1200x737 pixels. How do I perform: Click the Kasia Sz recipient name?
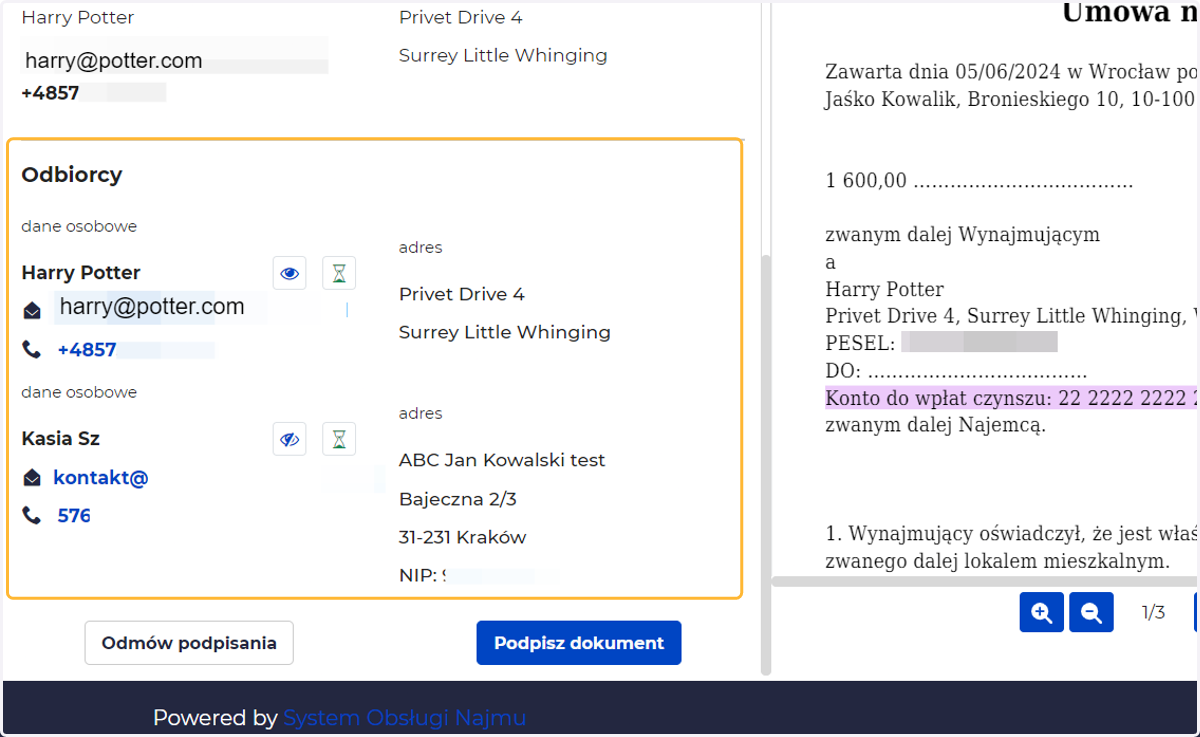pyautogui.click(x=61, y=439)
